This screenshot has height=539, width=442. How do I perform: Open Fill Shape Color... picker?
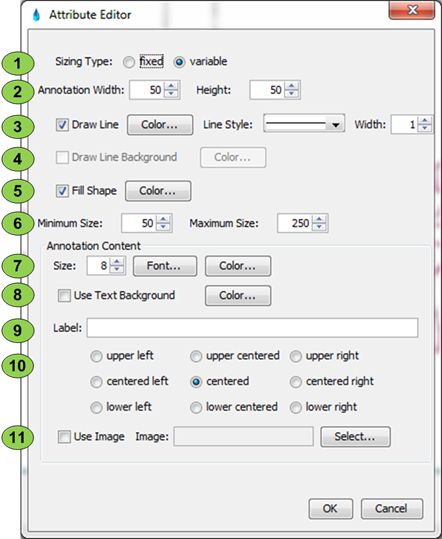click(158, 191)
